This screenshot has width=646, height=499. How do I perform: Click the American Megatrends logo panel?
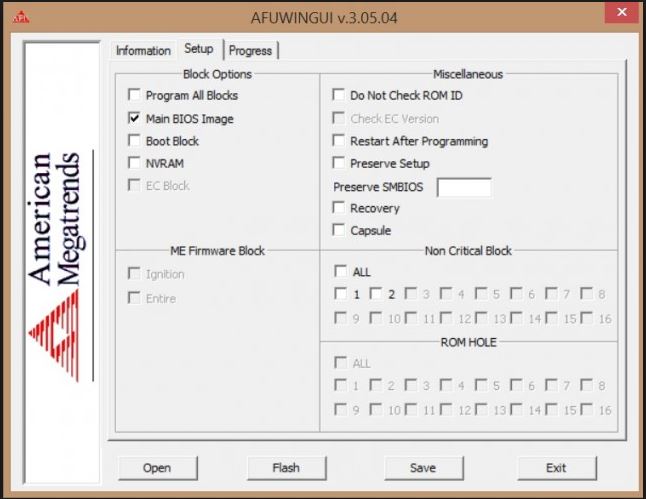tap(62, 262)
